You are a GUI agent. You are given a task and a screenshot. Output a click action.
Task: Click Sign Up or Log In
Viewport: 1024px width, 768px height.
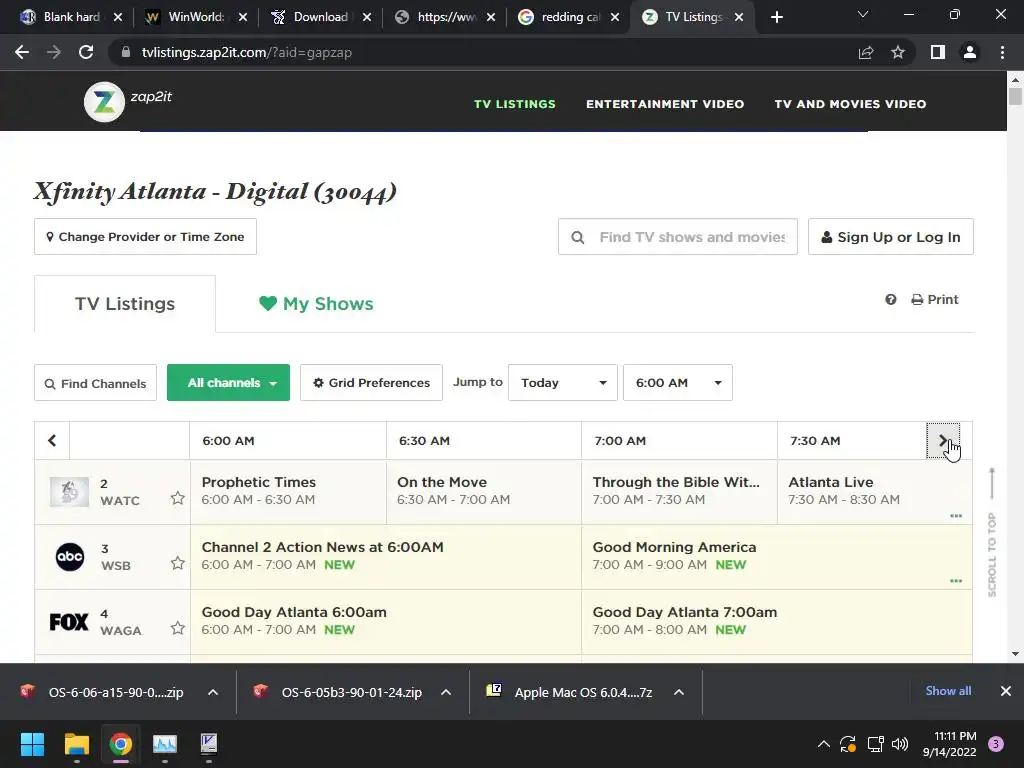pos(891,237)
